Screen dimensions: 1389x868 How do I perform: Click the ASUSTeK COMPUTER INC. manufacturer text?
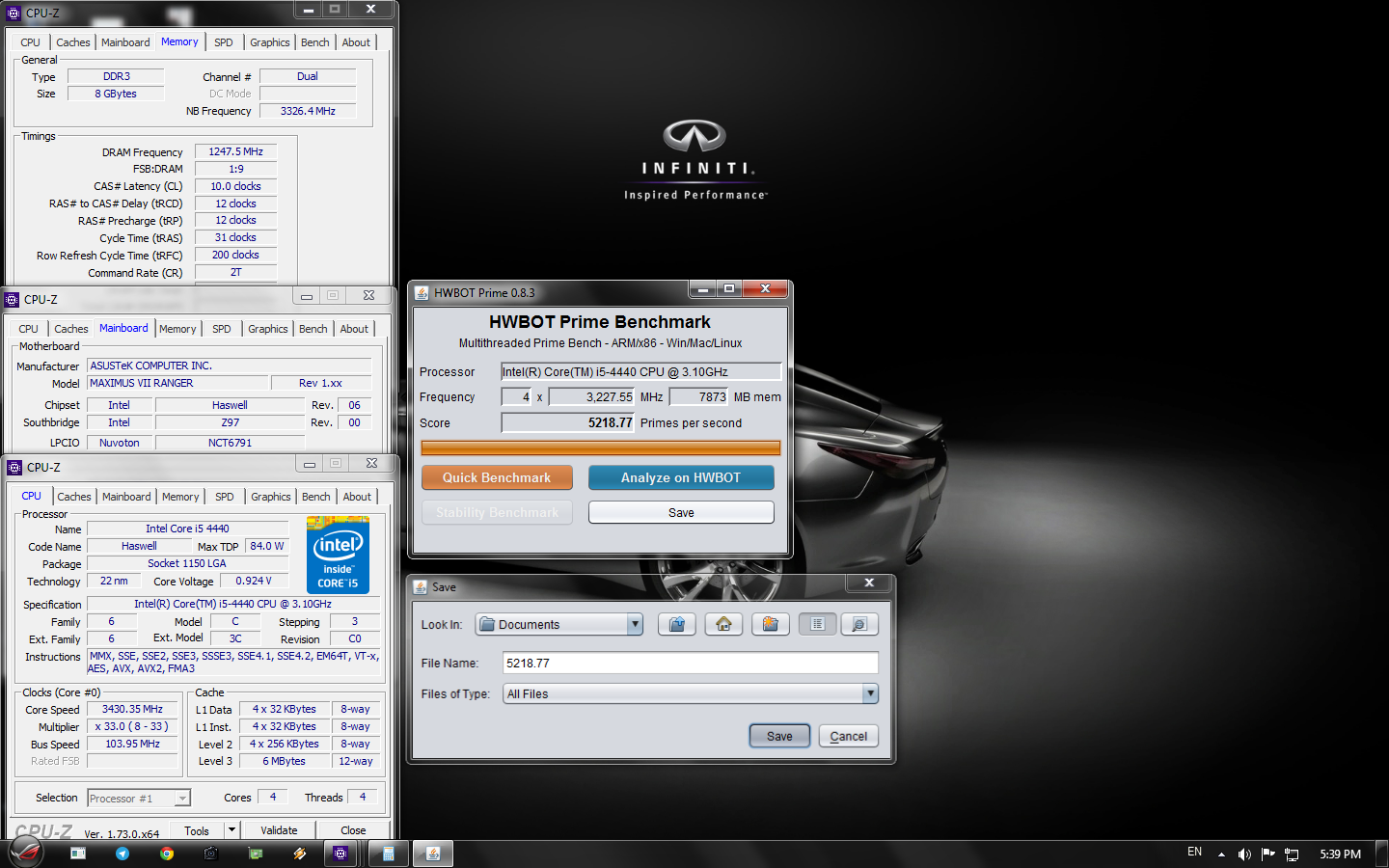point(230,366)
